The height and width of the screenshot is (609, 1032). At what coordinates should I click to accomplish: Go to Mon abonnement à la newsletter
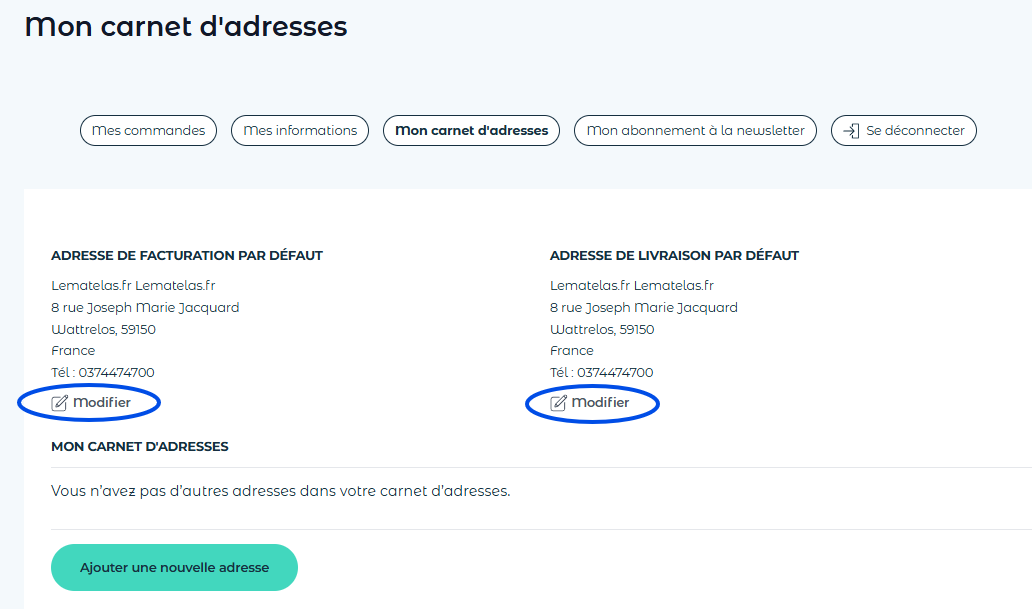[695, 131]
